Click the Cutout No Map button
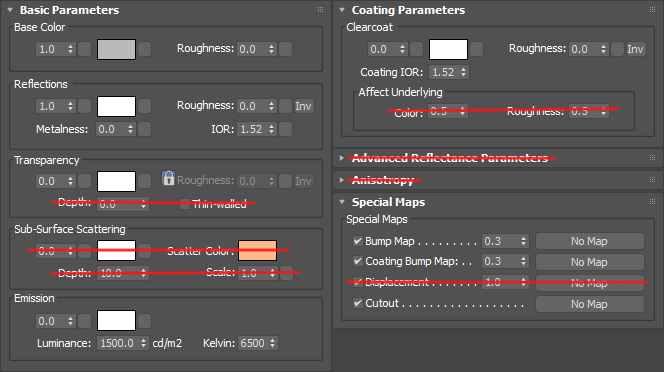The image size is (664, 372). (x=589, y=304)
